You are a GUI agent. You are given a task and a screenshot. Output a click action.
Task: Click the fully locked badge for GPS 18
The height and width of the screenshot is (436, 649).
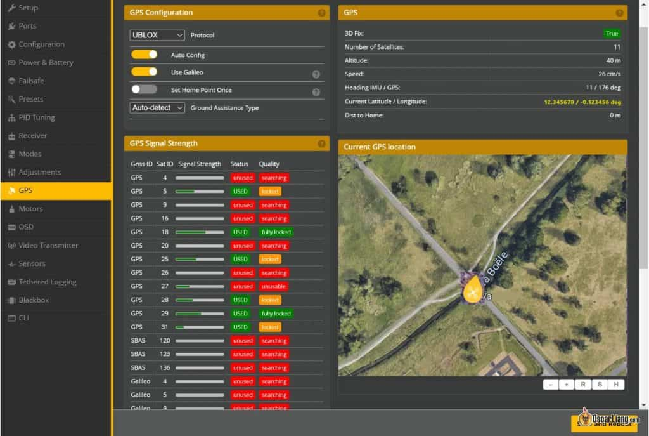276,232
